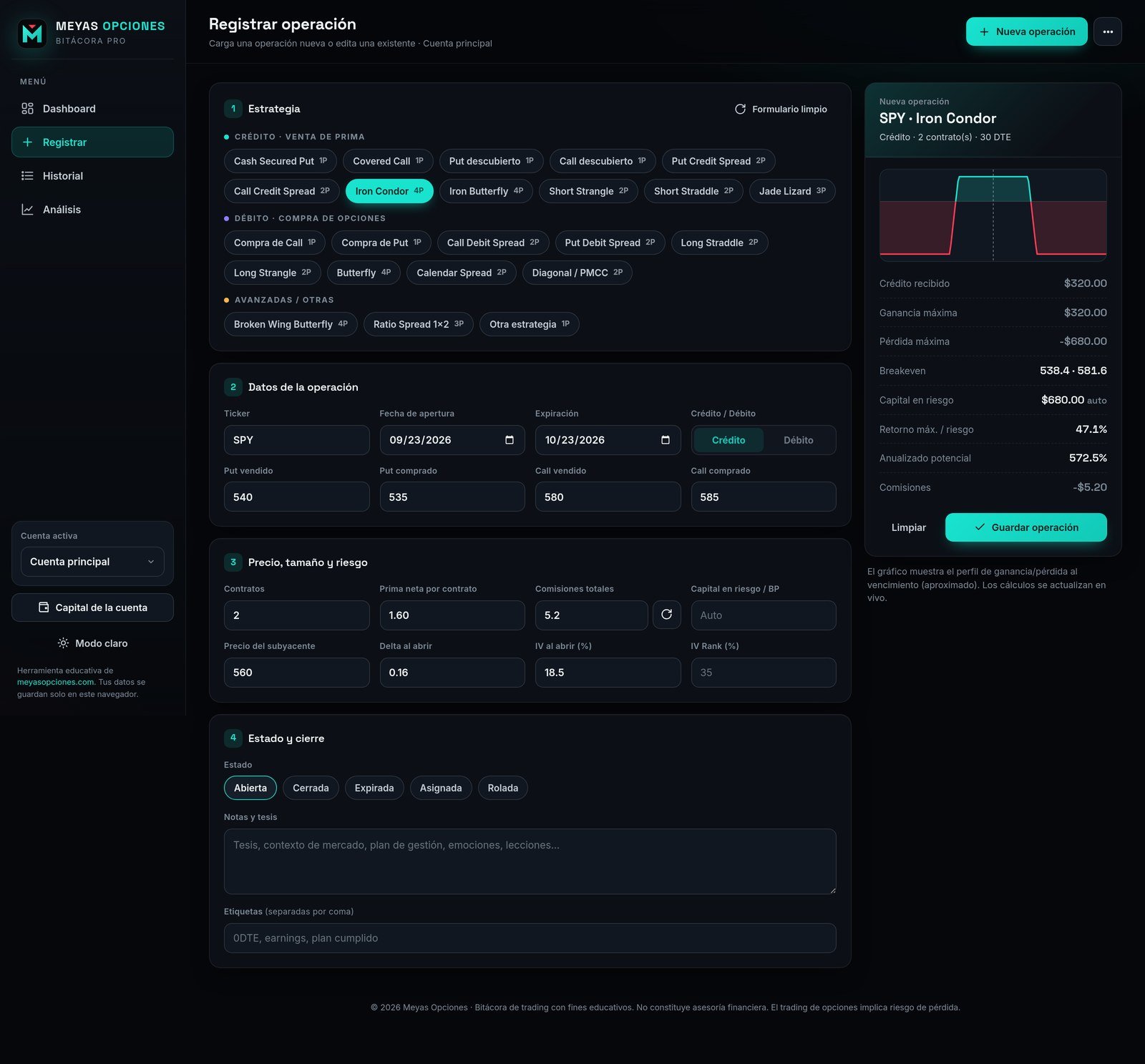Choose the Diagonal / PMCC strategy
Viewport: 1145px width, 1064px height.
(x=578, y=273)
